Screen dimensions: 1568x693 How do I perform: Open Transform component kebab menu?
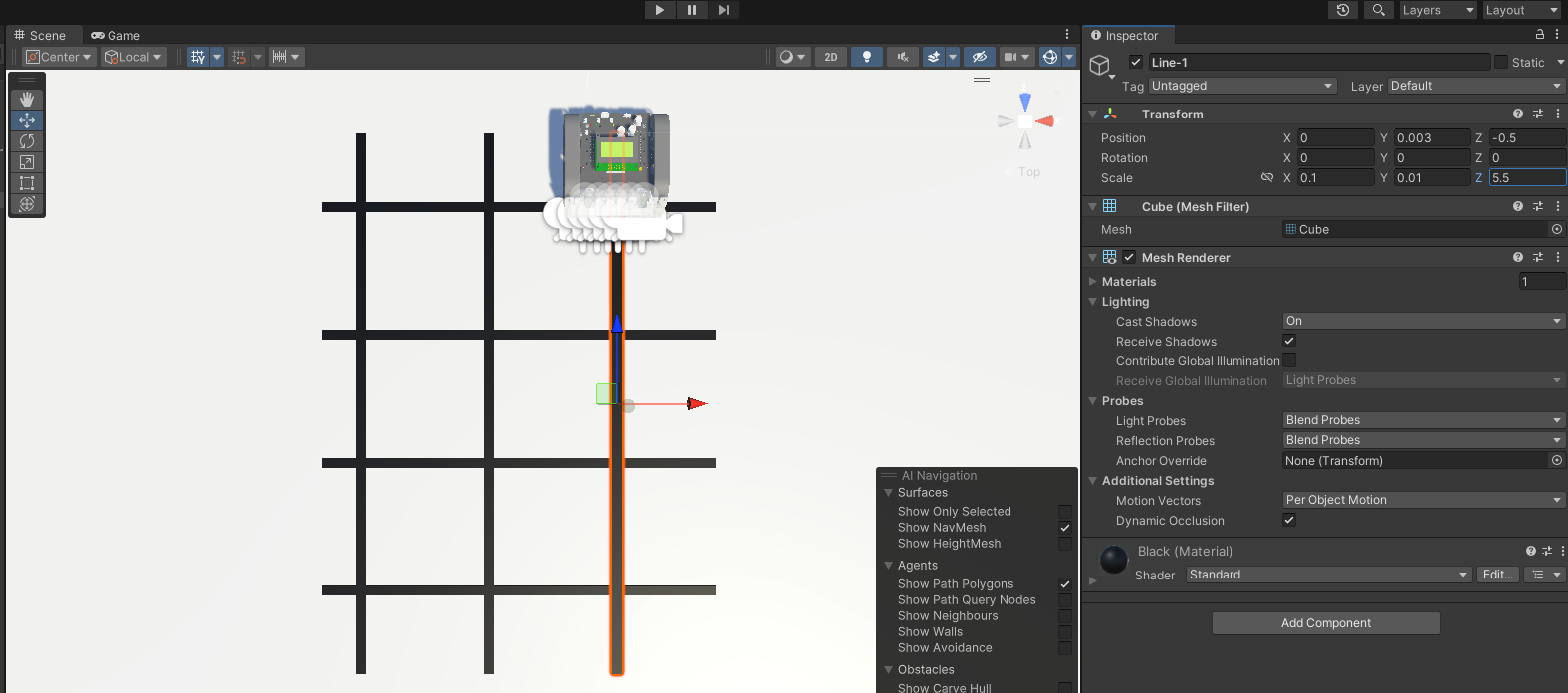pyautogui.click(x=1558, y=114)
